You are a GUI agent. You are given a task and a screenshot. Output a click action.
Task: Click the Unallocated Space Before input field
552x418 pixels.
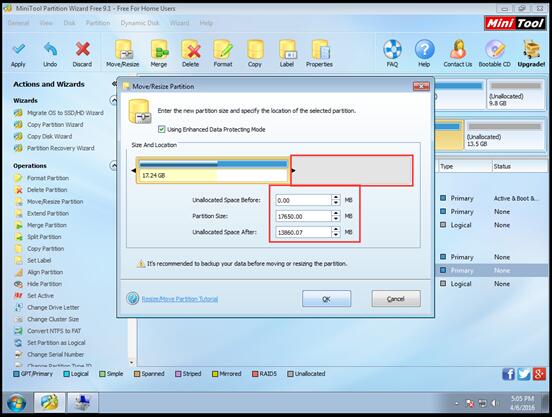(303, 200)
